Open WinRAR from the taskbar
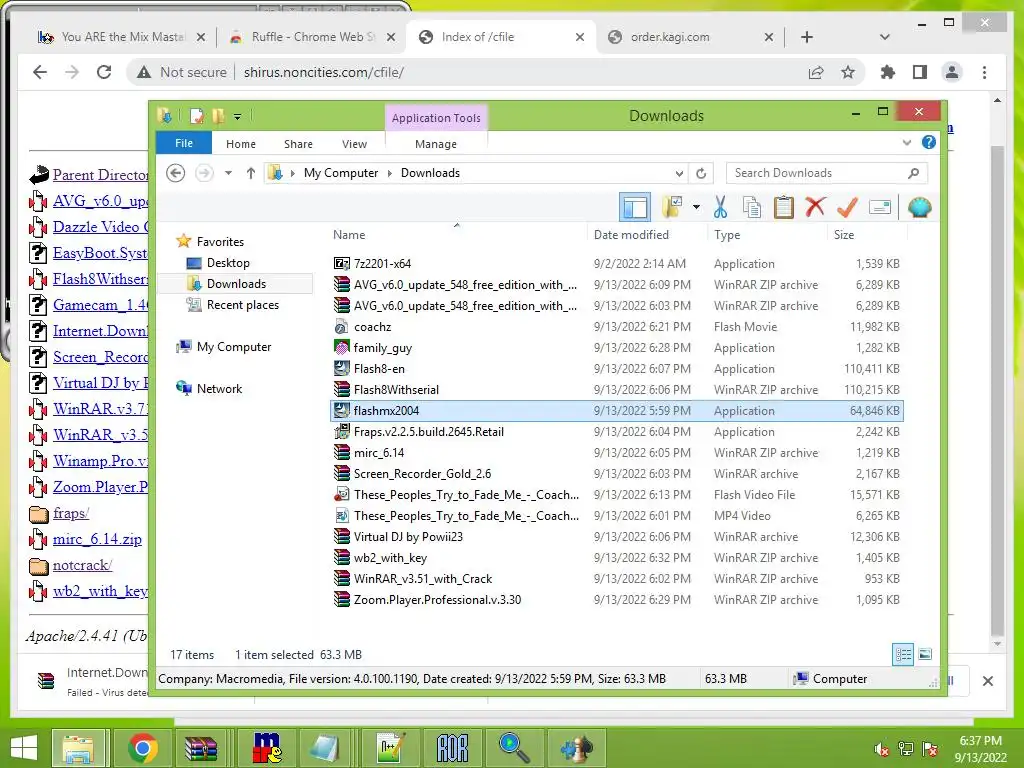Screen dimensions: 1024x768 tap(200, 748)
